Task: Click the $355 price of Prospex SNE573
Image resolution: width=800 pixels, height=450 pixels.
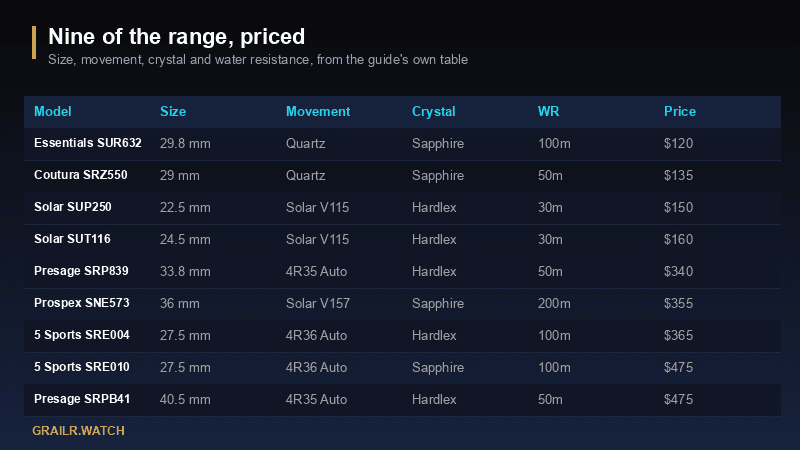Action: [678, 304]
